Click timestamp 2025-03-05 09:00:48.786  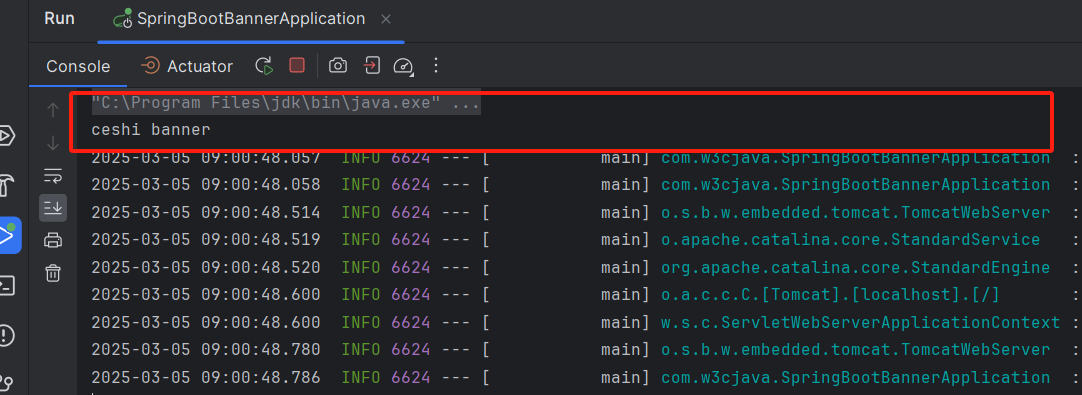tap(206, 378)
